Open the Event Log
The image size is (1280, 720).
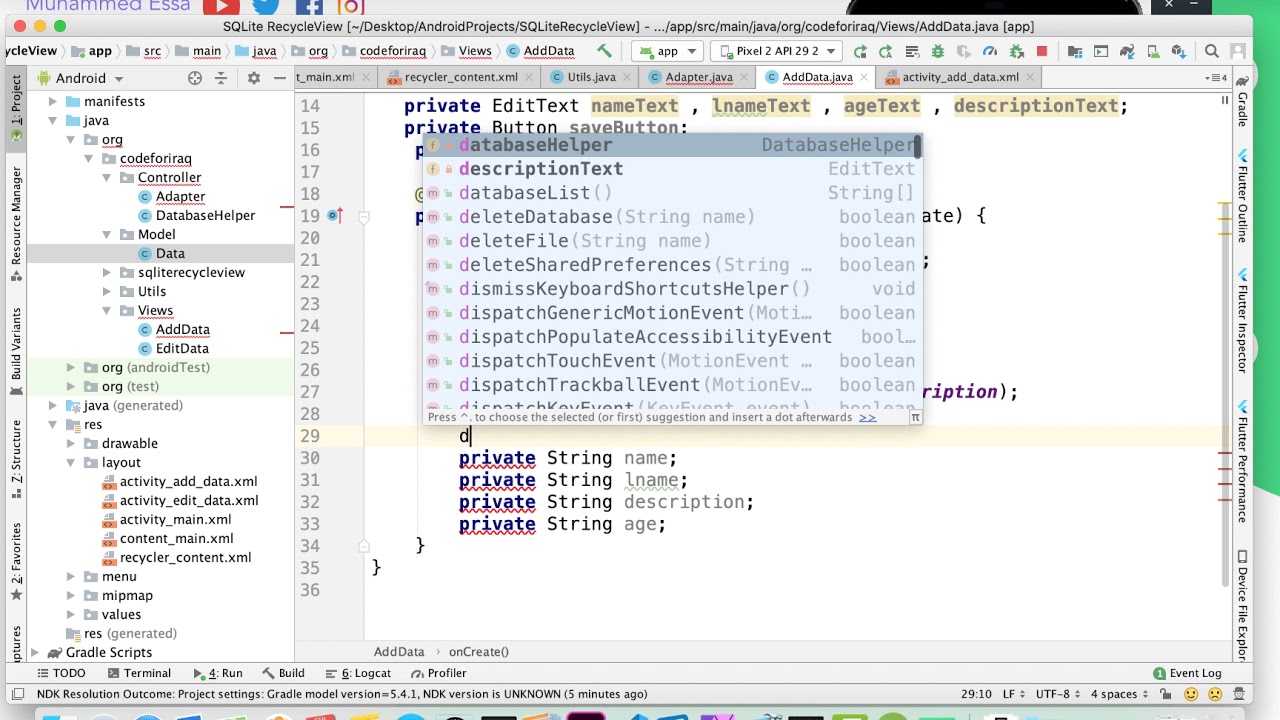1186,673
